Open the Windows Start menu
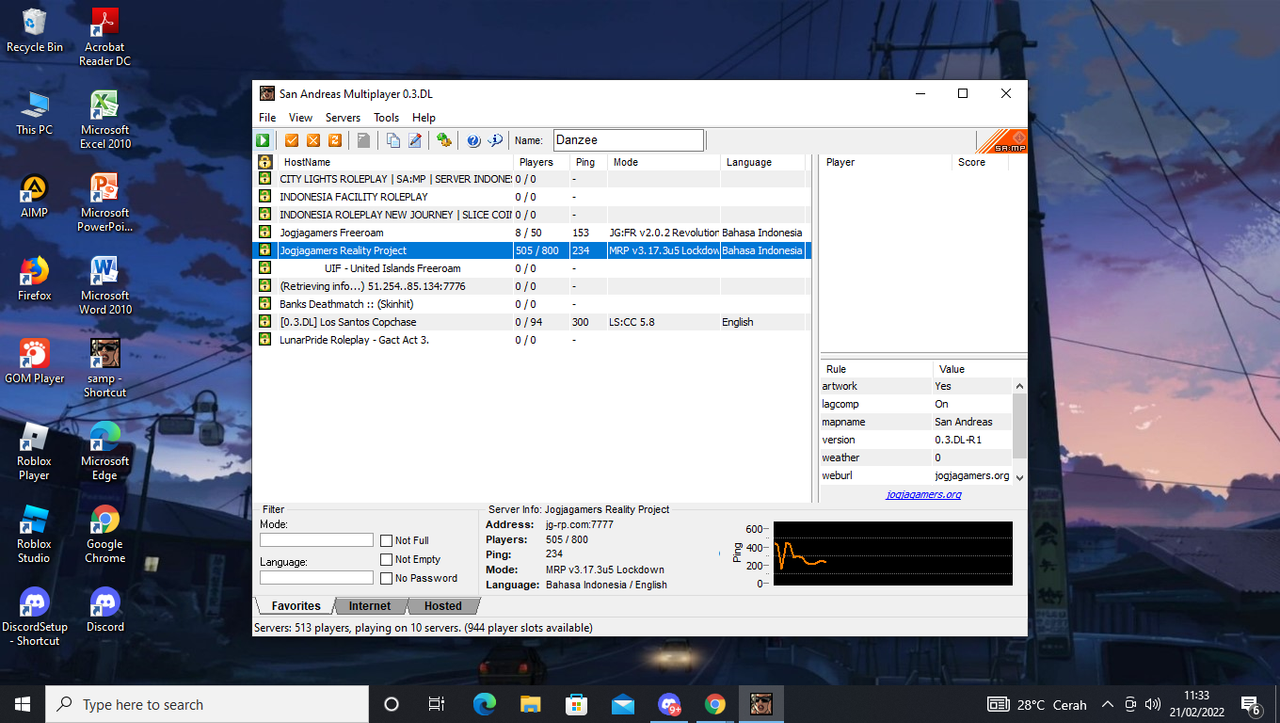1280x723 pixels. pos(22,704)
